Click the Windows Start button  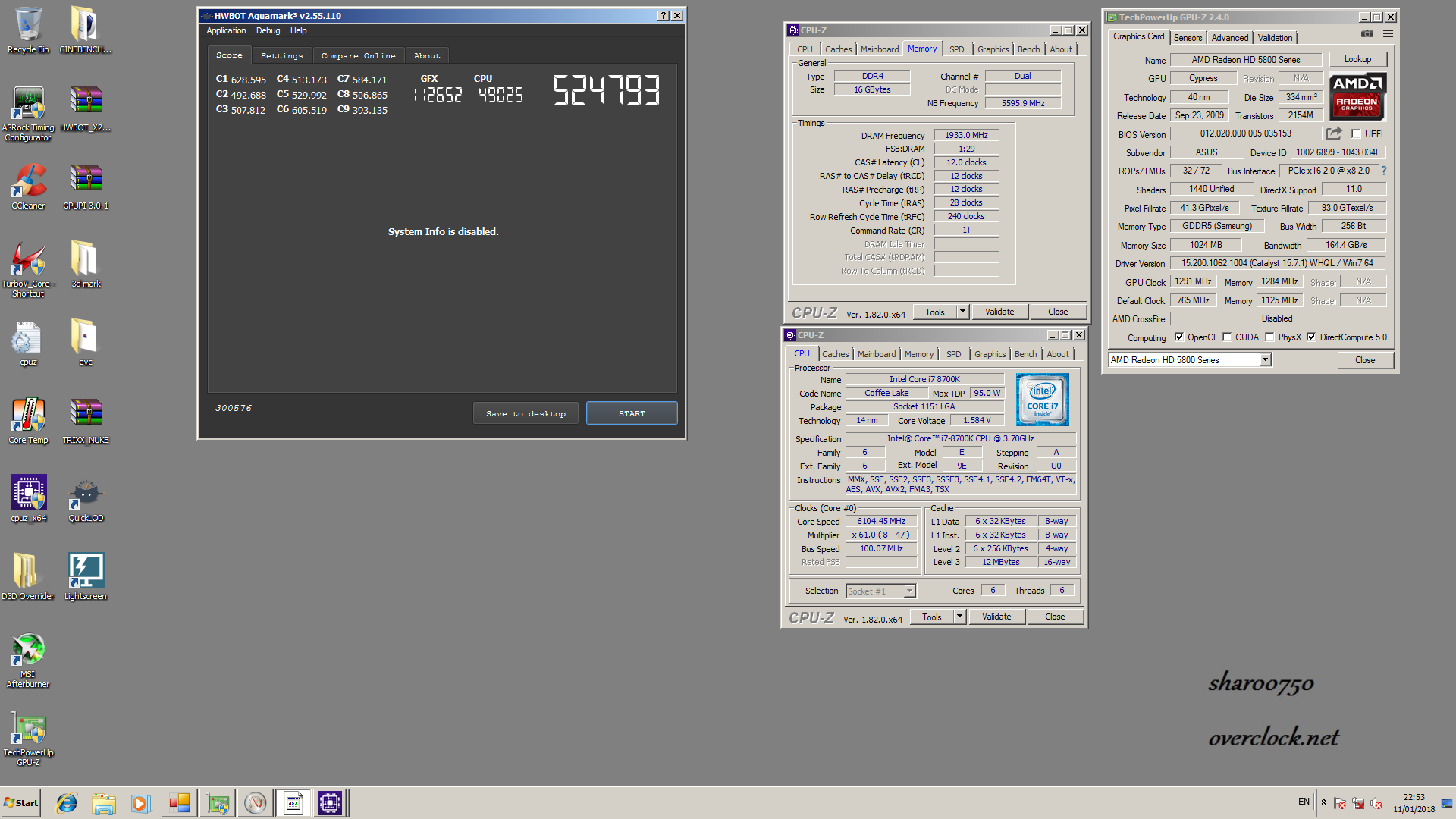[x=21, y=803]
